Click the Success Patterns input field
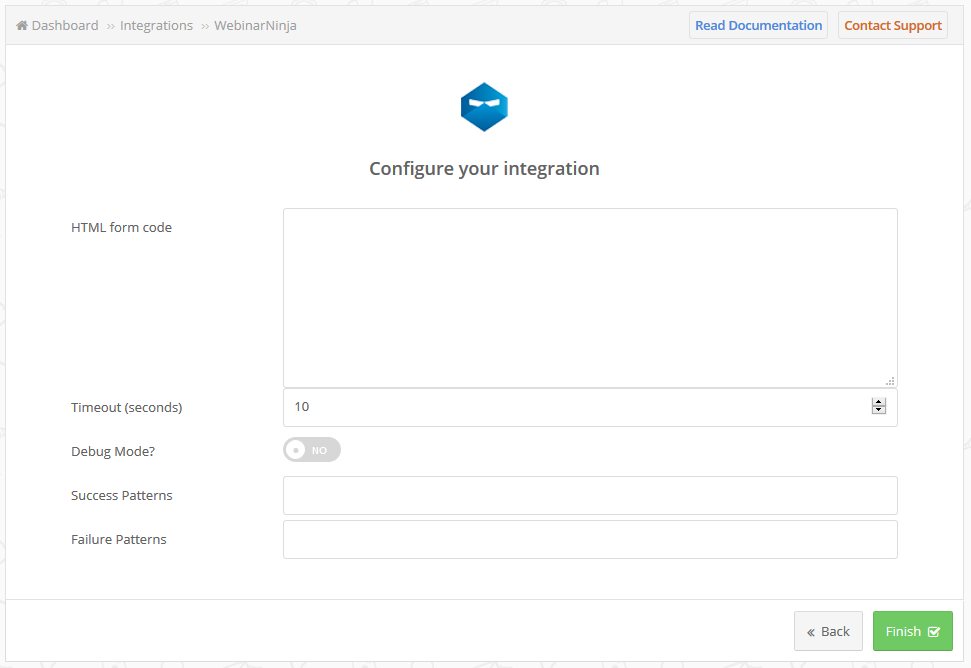The width and height of the screenshot is (971, 668). pyautogui.click(x=590, y=495)
